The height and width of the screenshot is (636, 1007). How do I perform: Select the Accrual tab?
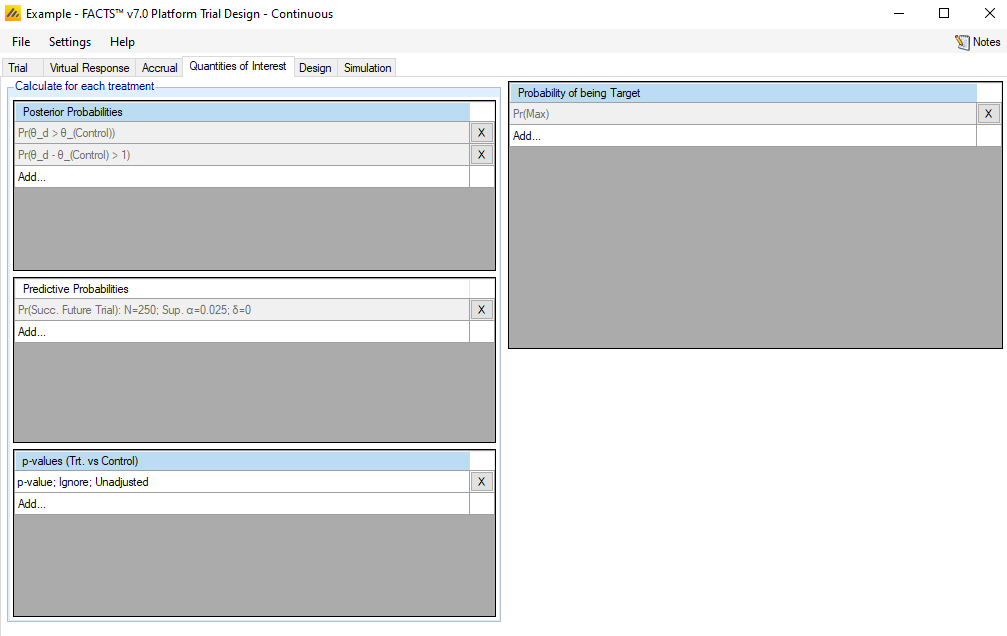click(x=159, y=68)
